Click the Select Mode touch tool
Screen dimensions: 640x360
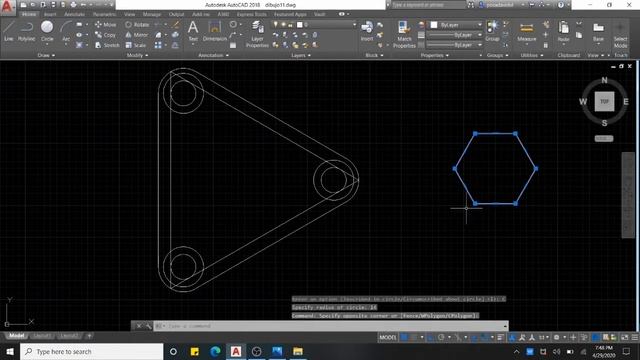[x=620, y=35]
